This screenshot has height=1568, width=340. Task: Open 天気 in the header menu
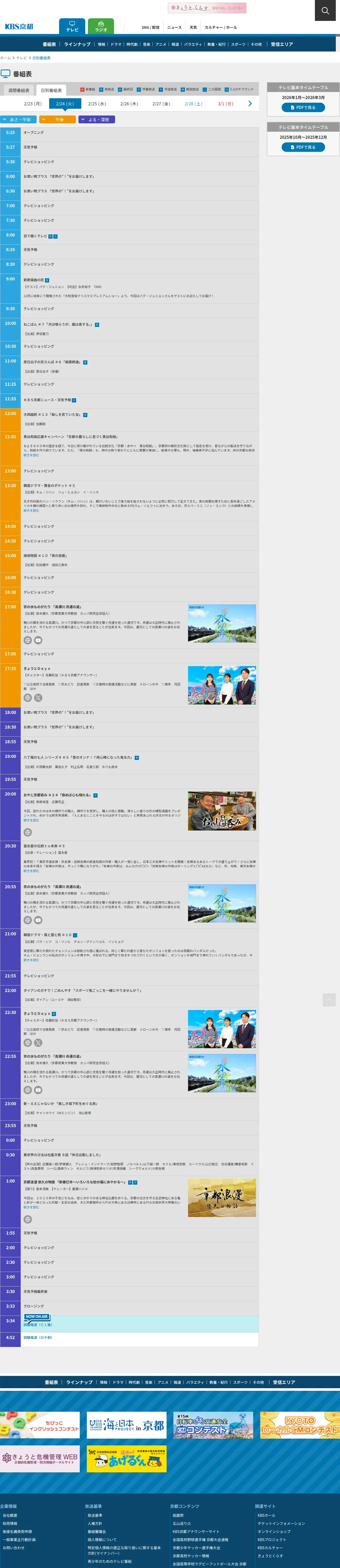coord(193,27)
